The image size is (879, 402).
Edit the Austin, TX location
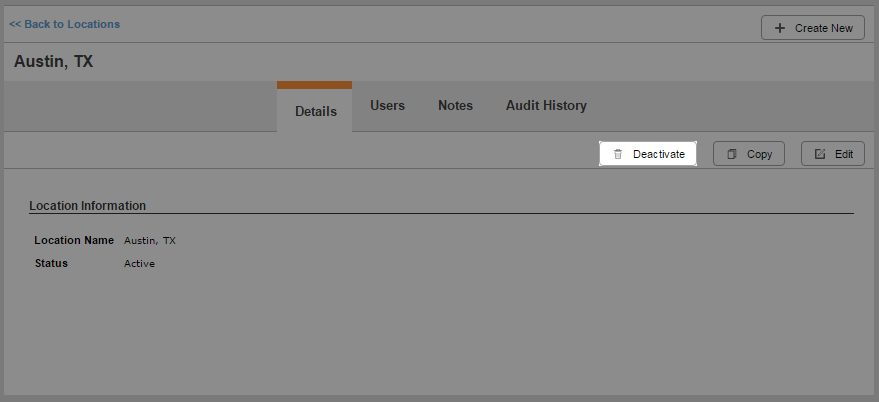point(832,154)
